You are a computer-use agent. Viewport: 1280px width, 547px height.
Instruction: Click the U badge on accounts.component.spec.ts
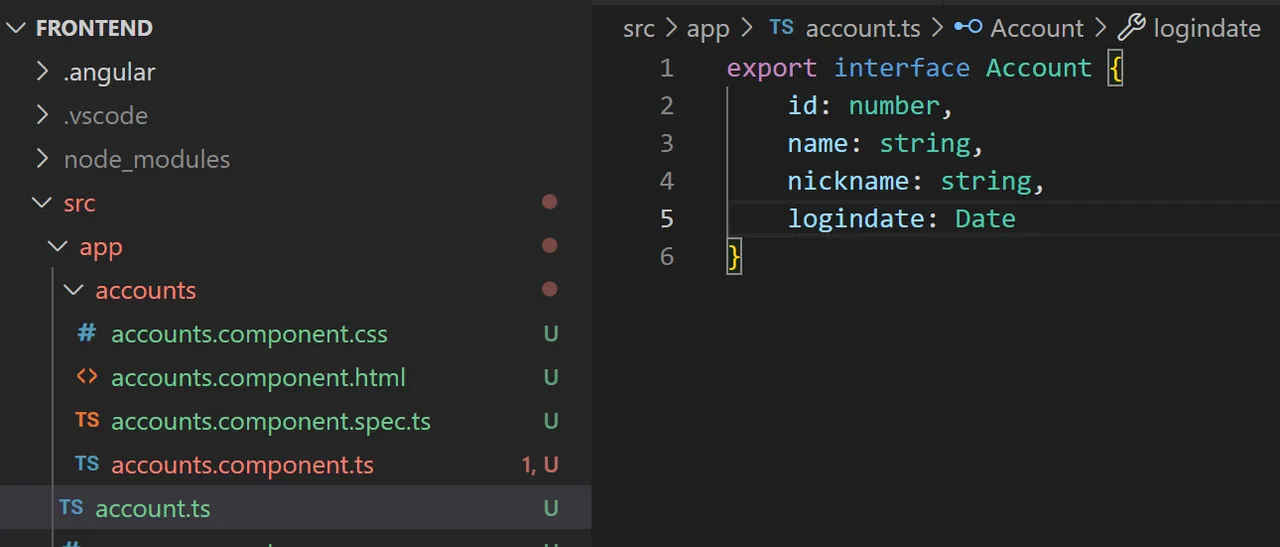551,422
